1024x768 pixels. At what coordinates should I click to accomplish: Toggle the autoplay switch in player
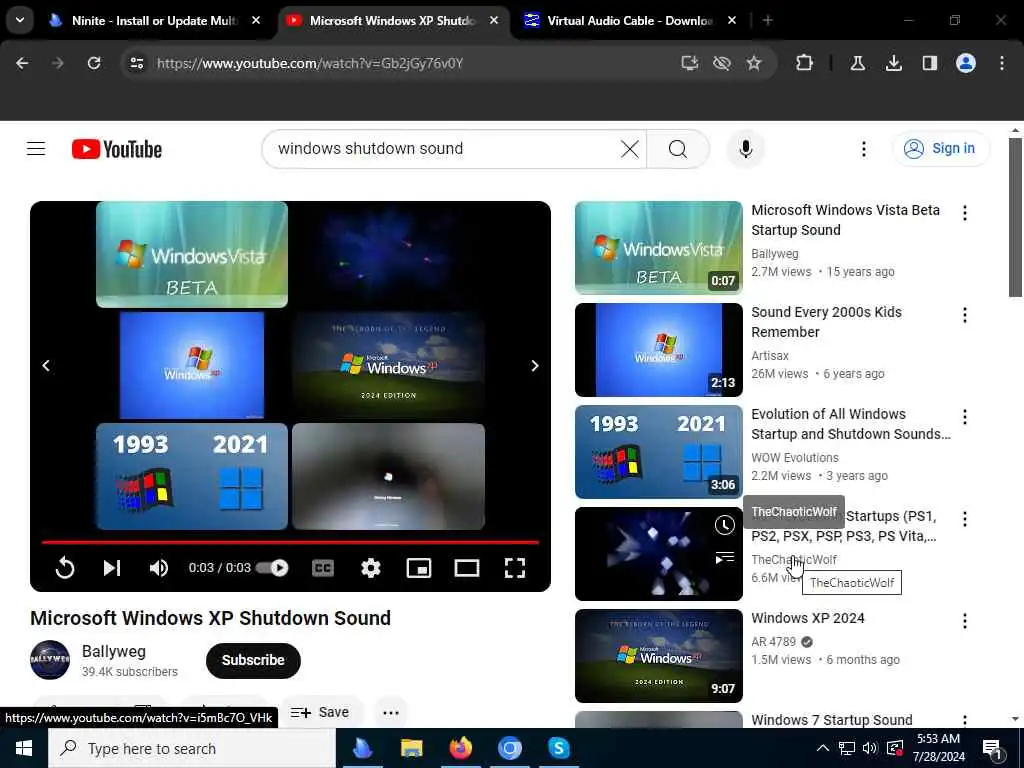(272, 568)
